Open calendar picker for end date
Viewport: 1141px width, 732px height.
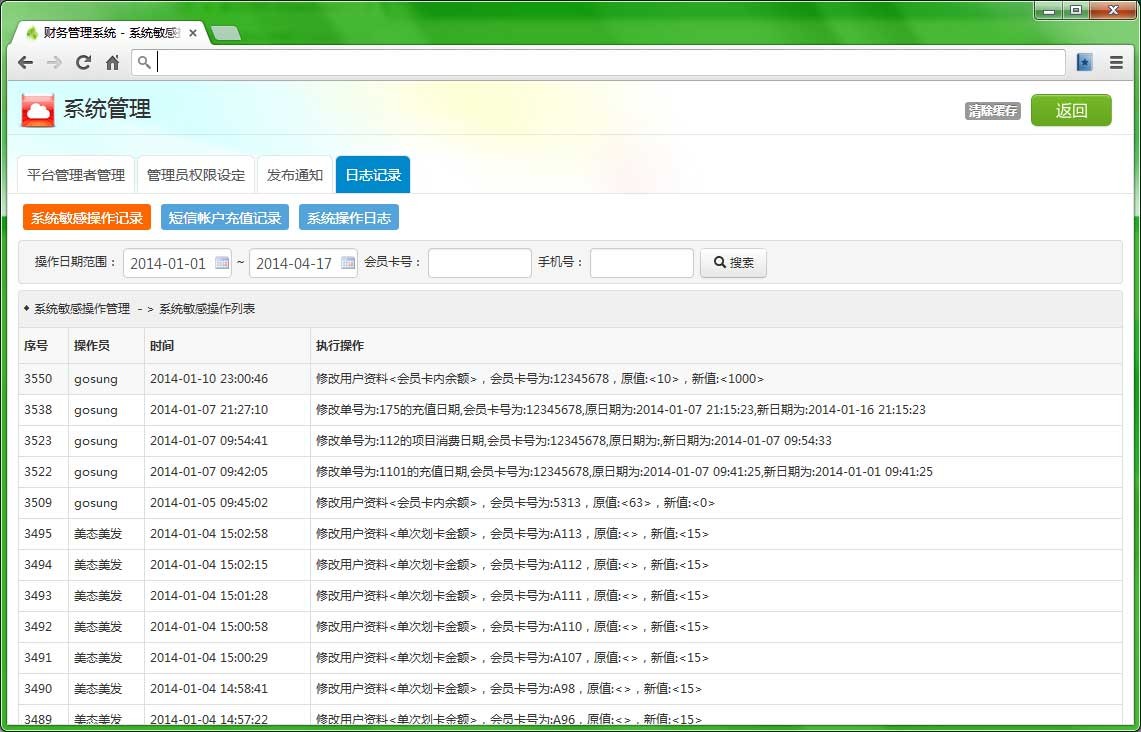click(x=348, y=263)
